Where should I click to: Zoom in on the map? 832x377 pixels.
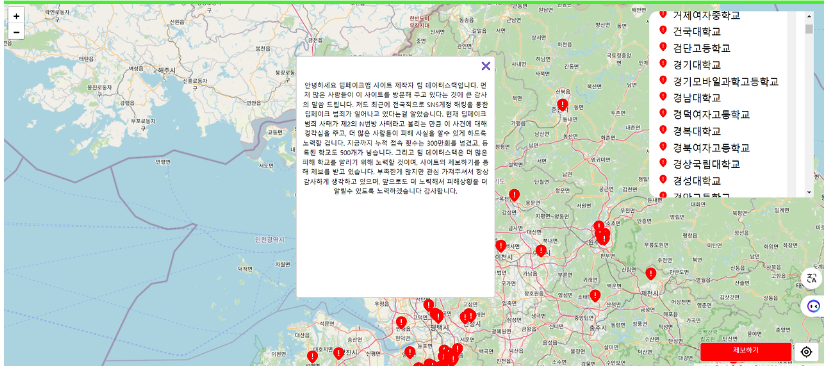16,16
